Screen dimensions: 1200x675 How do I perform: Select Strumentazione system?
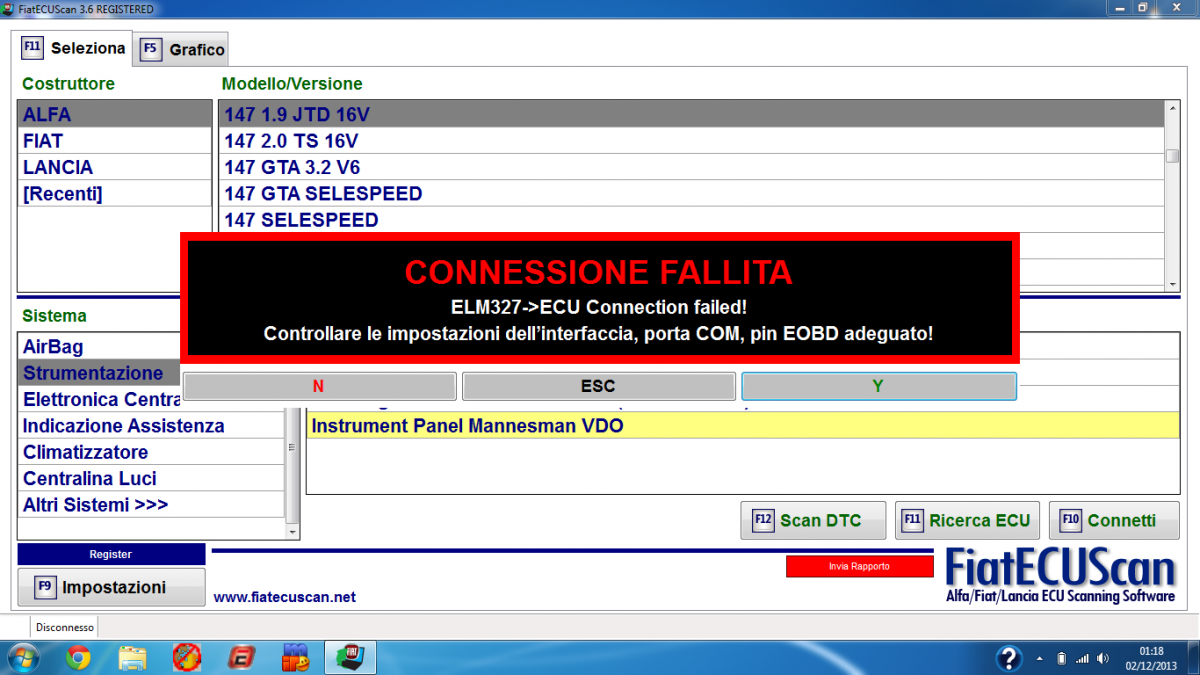click(98, 373)
